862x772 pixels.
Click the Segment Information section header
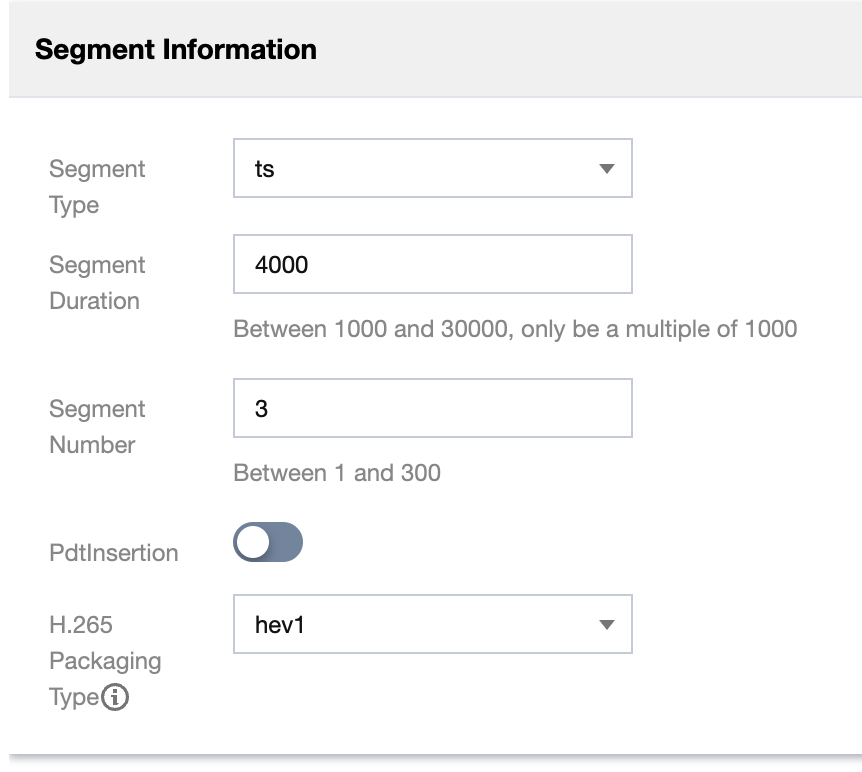pos(176,50)
